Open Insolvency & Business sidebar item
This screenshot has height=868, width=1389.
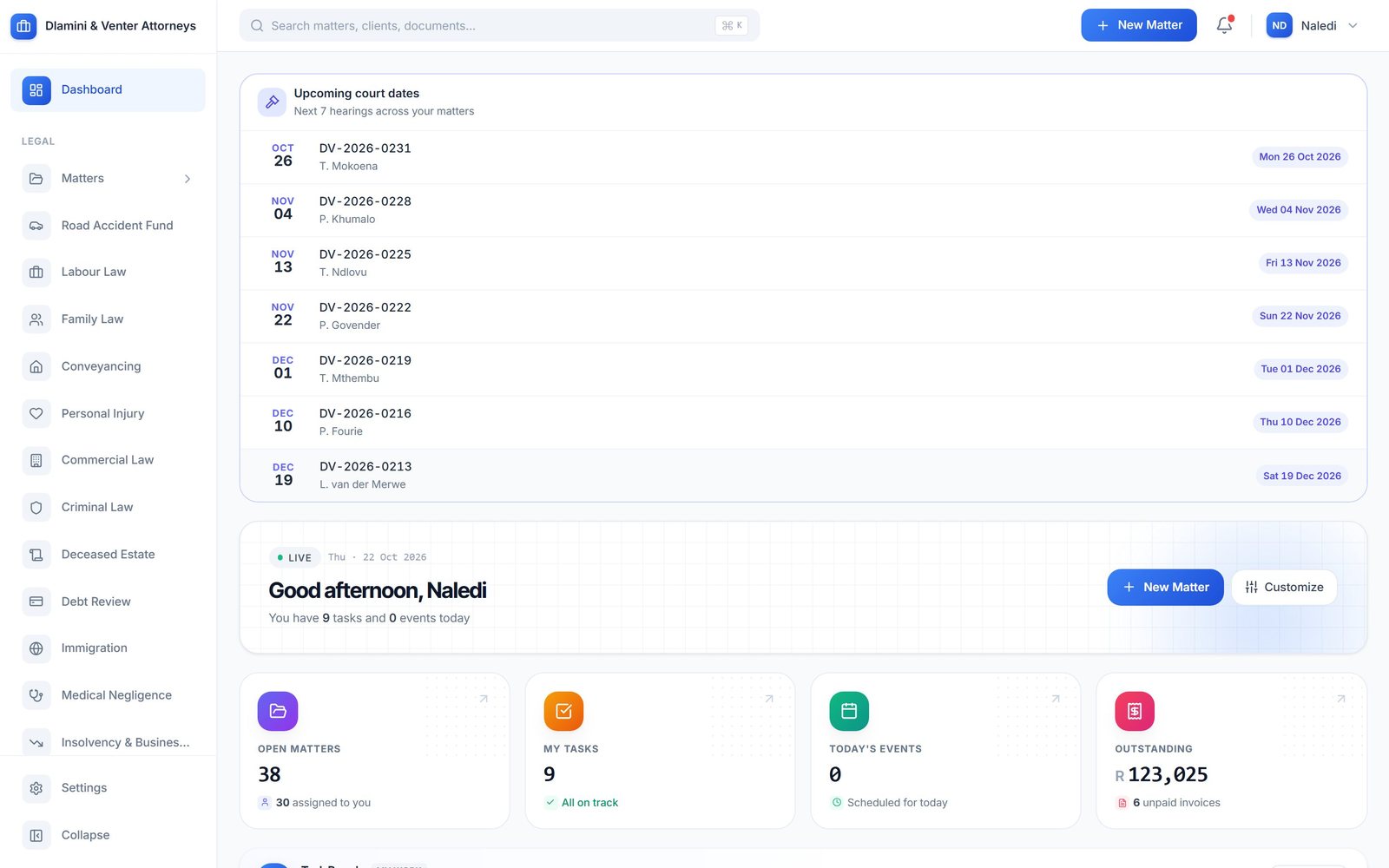click(108, 742)
